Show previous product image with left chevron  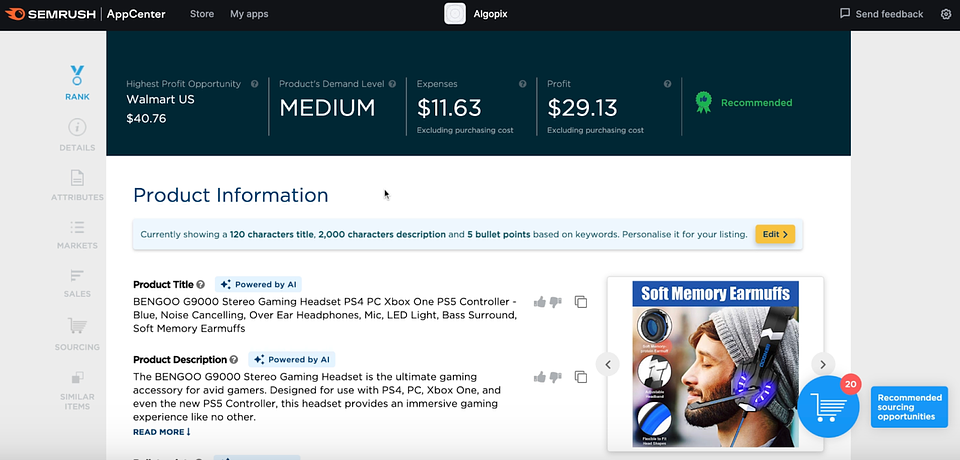coord(608,364)
